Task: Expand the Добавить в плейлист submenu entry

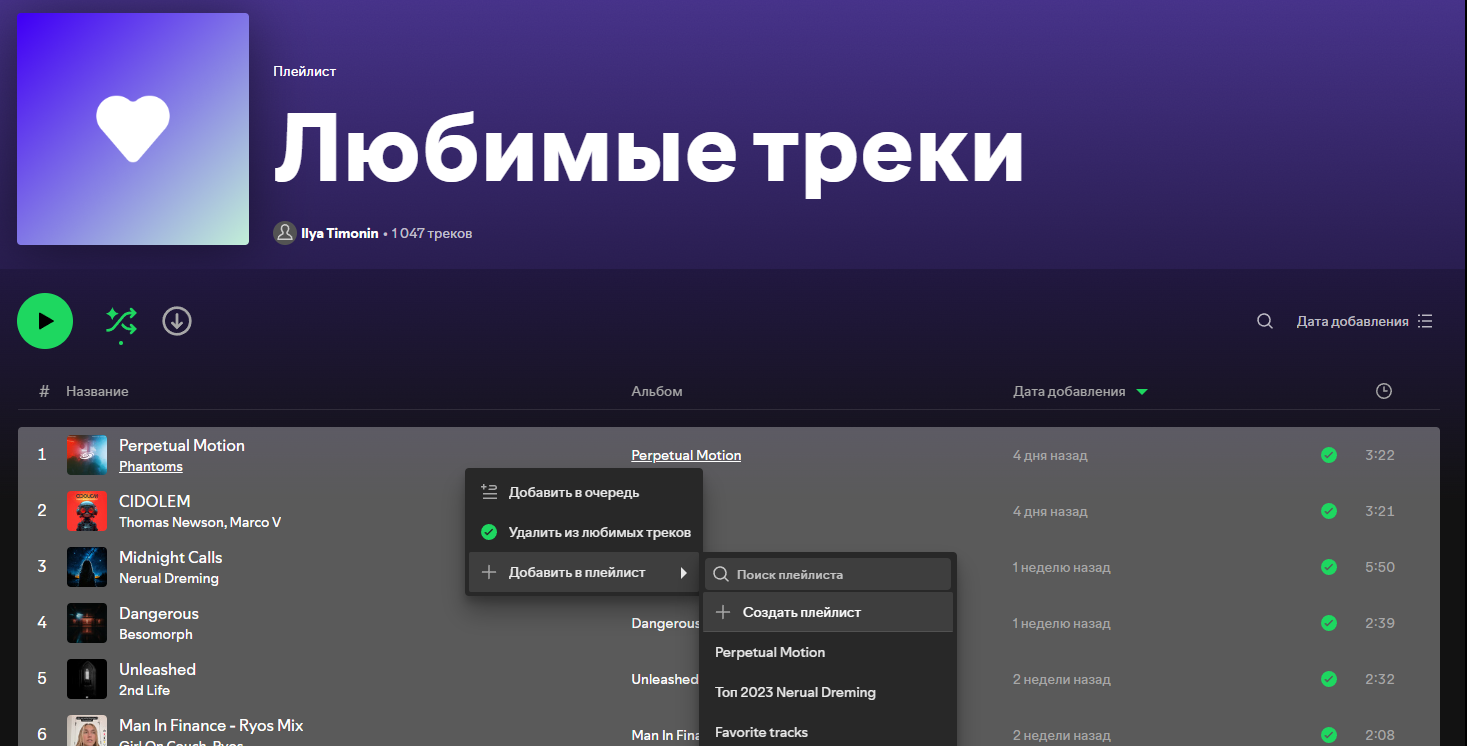Action: pyautogui.click(x=584, y=572)
